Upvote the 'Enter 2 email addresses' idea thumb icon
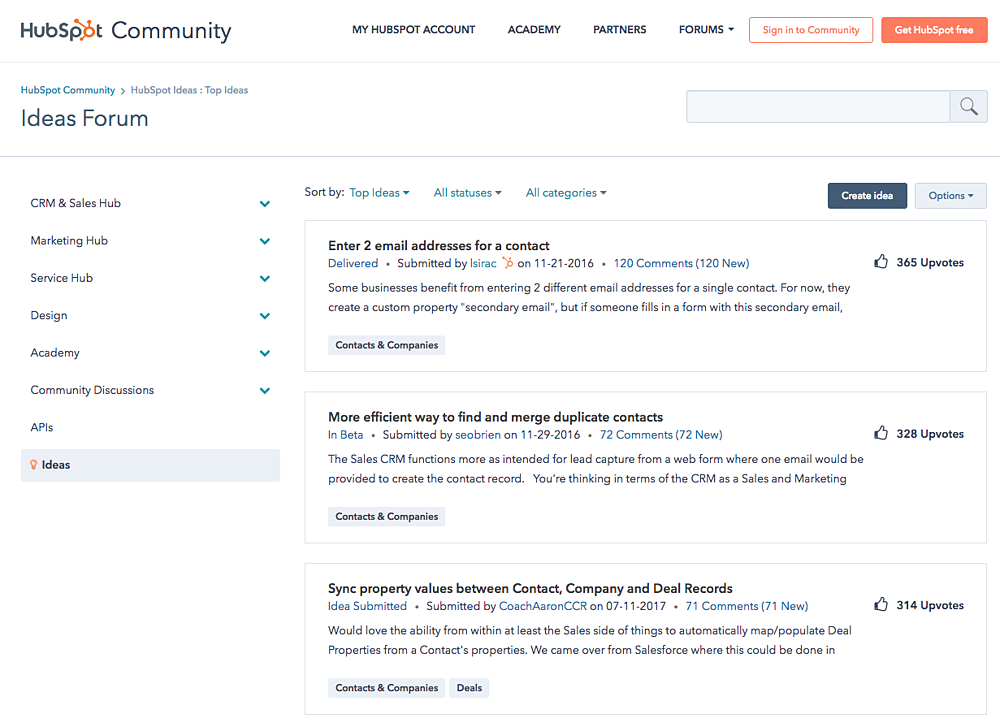Image resolution: width=1000 pixels, height=727 pixels. pos(881,261)
